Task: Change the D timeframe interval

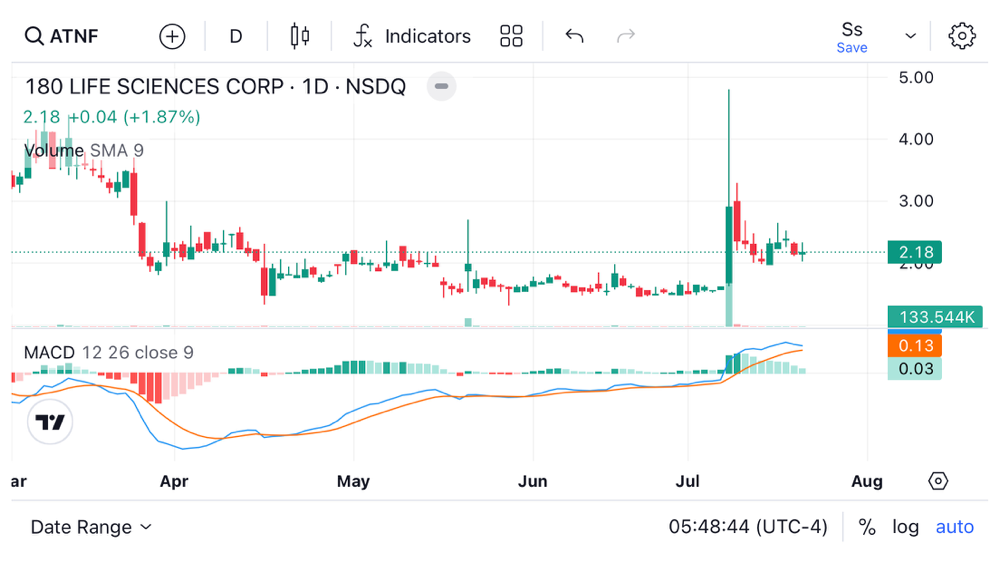Action: (x=235, y=36)
